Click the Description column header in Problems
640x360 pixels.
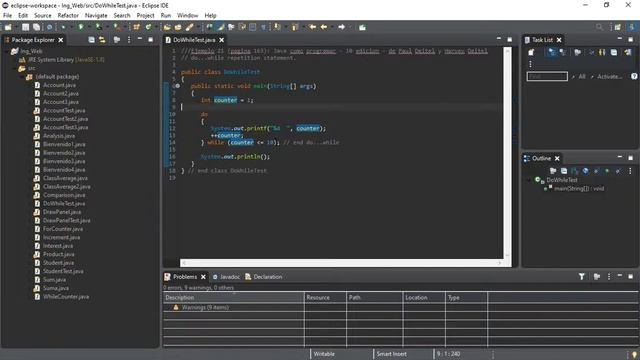point(233,298)
